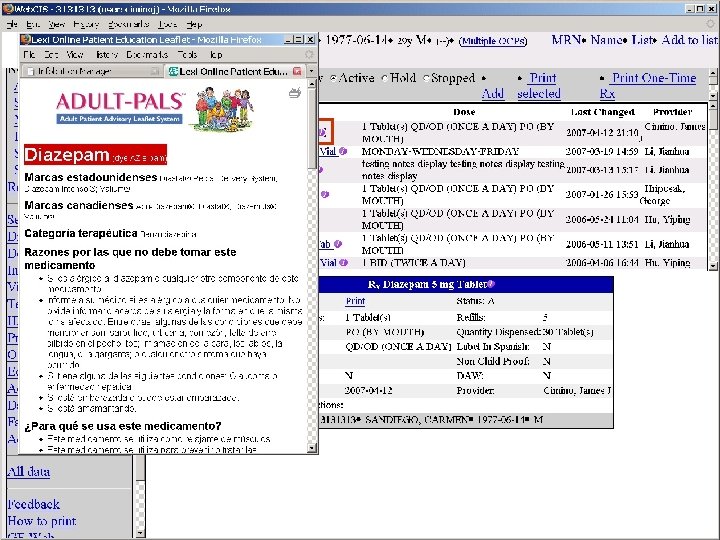Click the Provider column header
This screenshot has height=540, width=720.
coord(673,112)
